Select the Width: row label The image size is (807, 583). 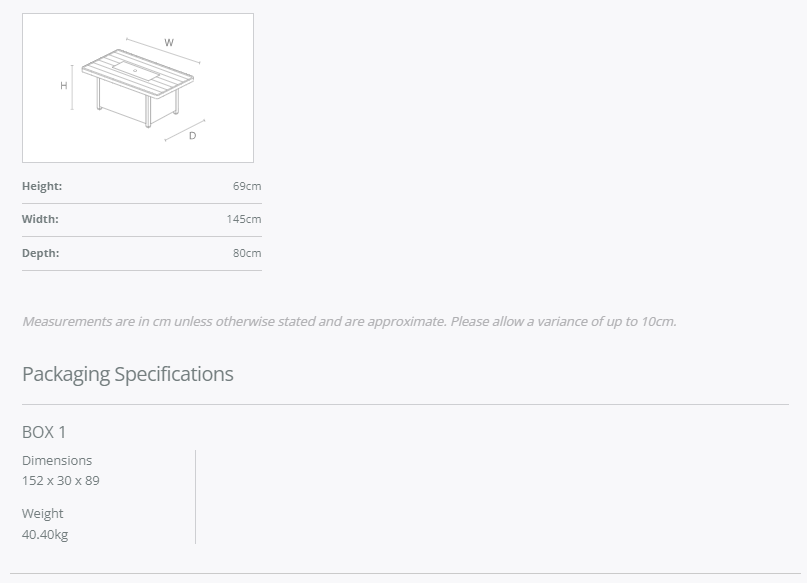[x=40, y=219]
